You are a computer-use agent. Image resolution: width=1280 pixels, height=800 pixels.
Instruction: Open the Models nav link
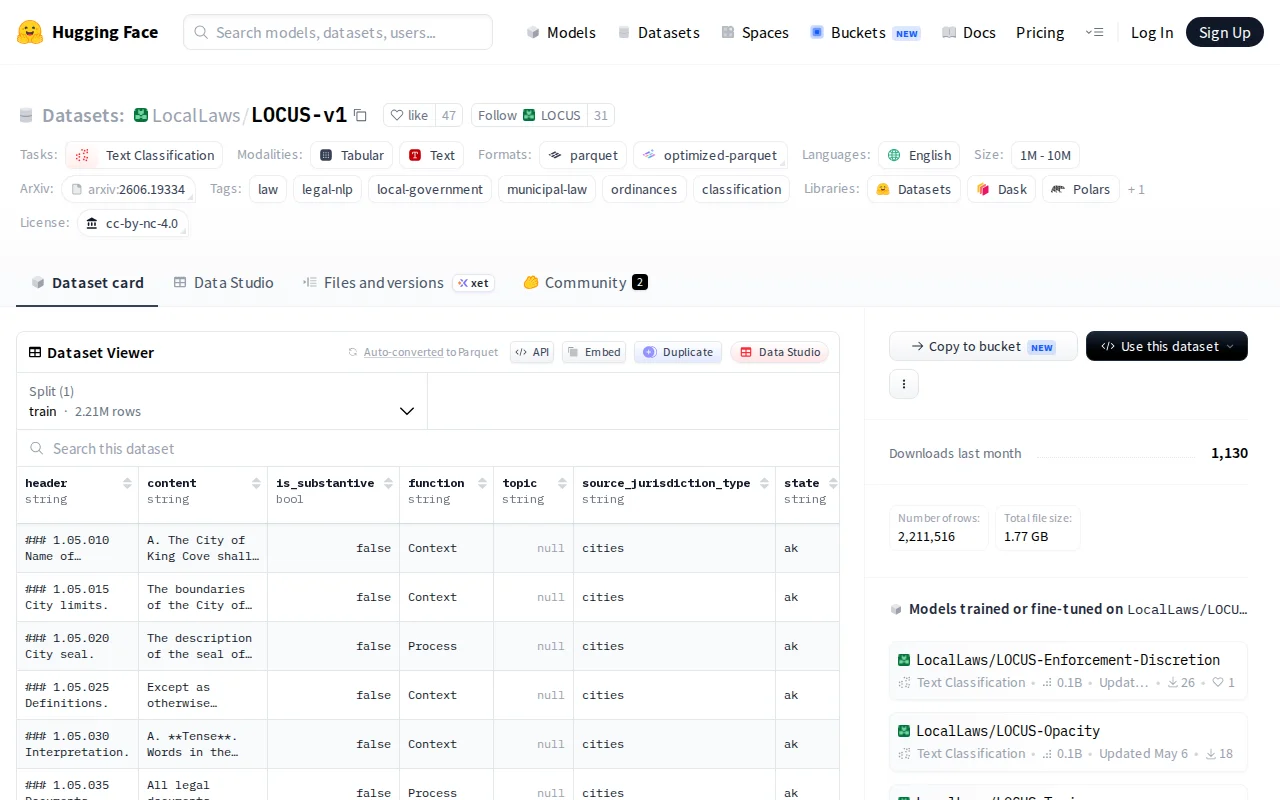pyautogui.click(x=561, y=32)
